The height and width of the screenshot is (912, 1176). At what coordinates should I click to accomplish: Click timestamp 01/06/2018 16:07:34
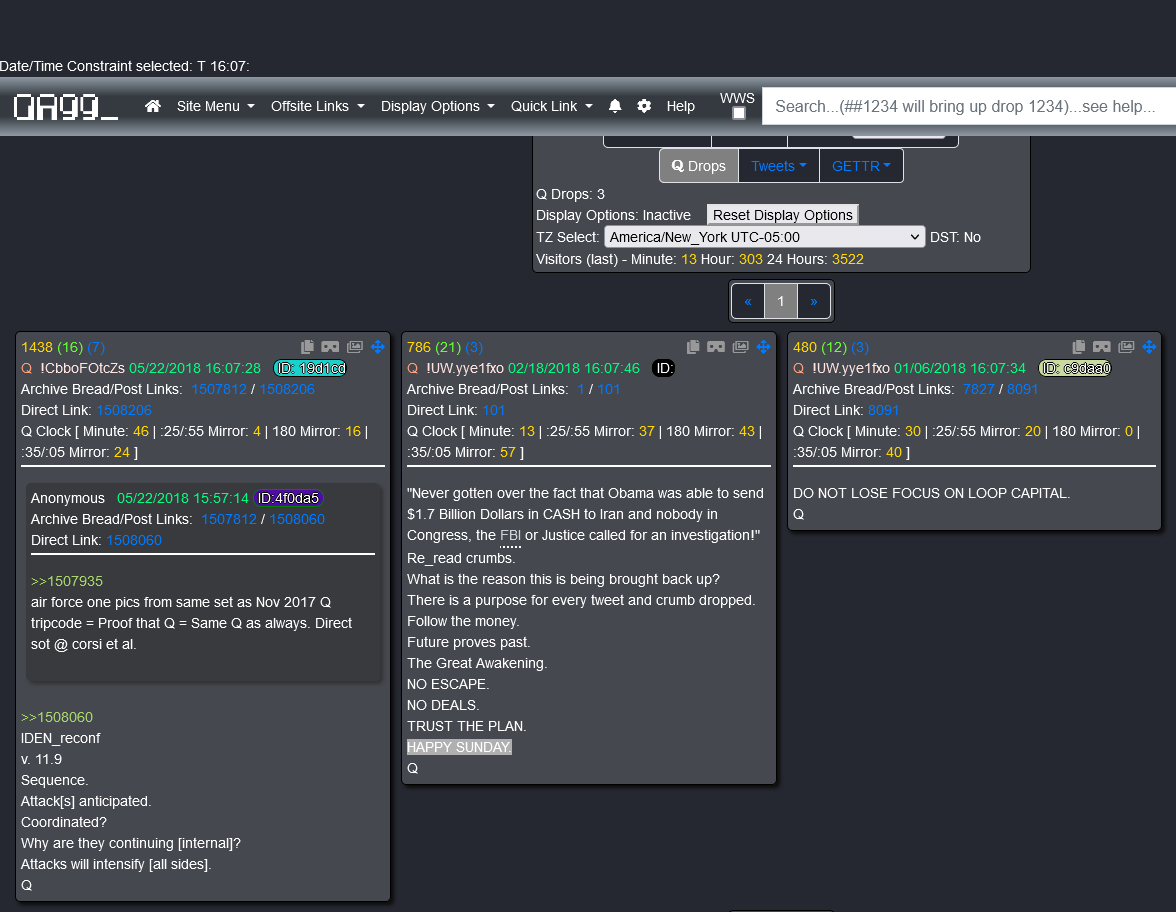960,368
